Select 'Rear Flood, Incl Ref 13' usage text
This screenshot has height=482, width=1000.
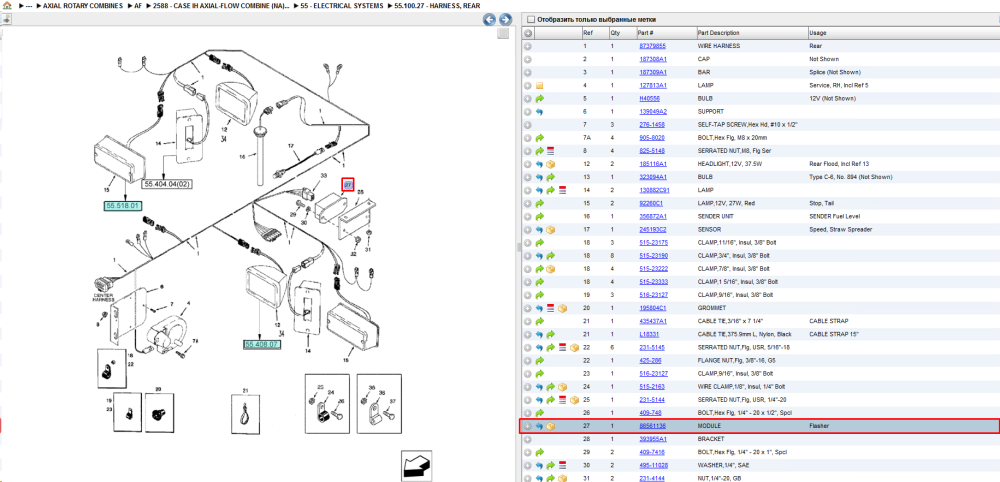(839, 164)
